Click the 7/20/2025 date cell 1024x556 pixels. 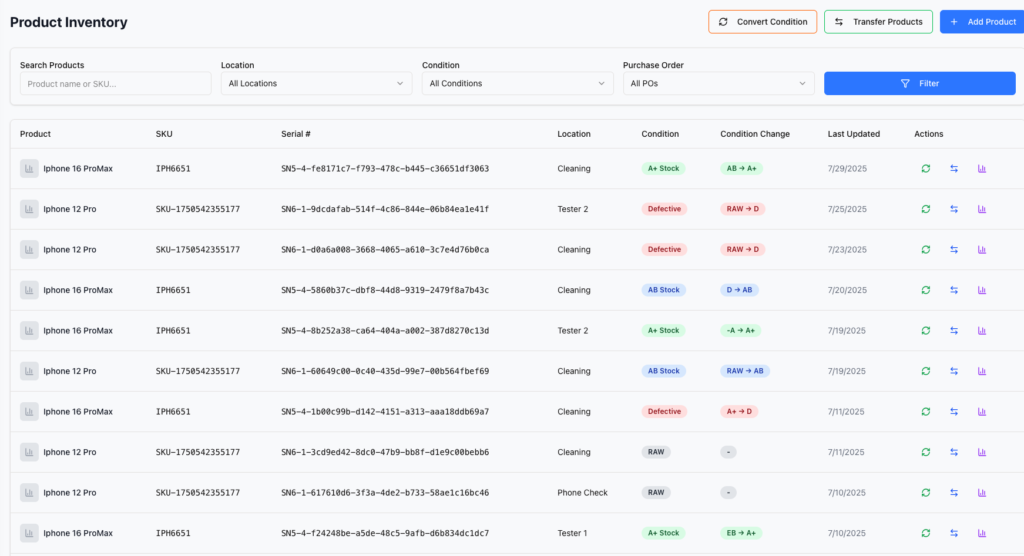tap(847, 290)
